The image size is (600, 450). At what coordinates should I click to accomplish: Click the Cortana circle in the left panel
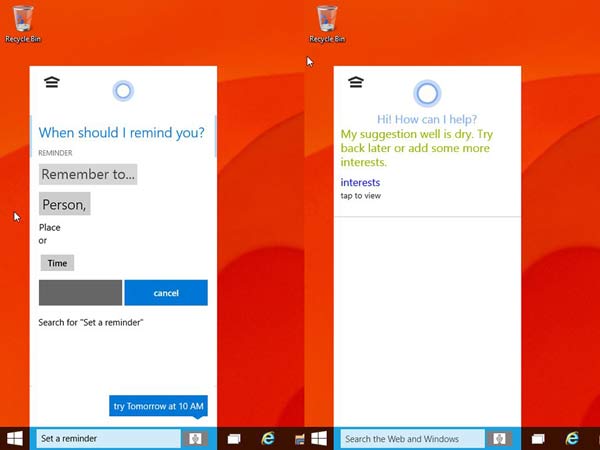[x=123, y=91]
